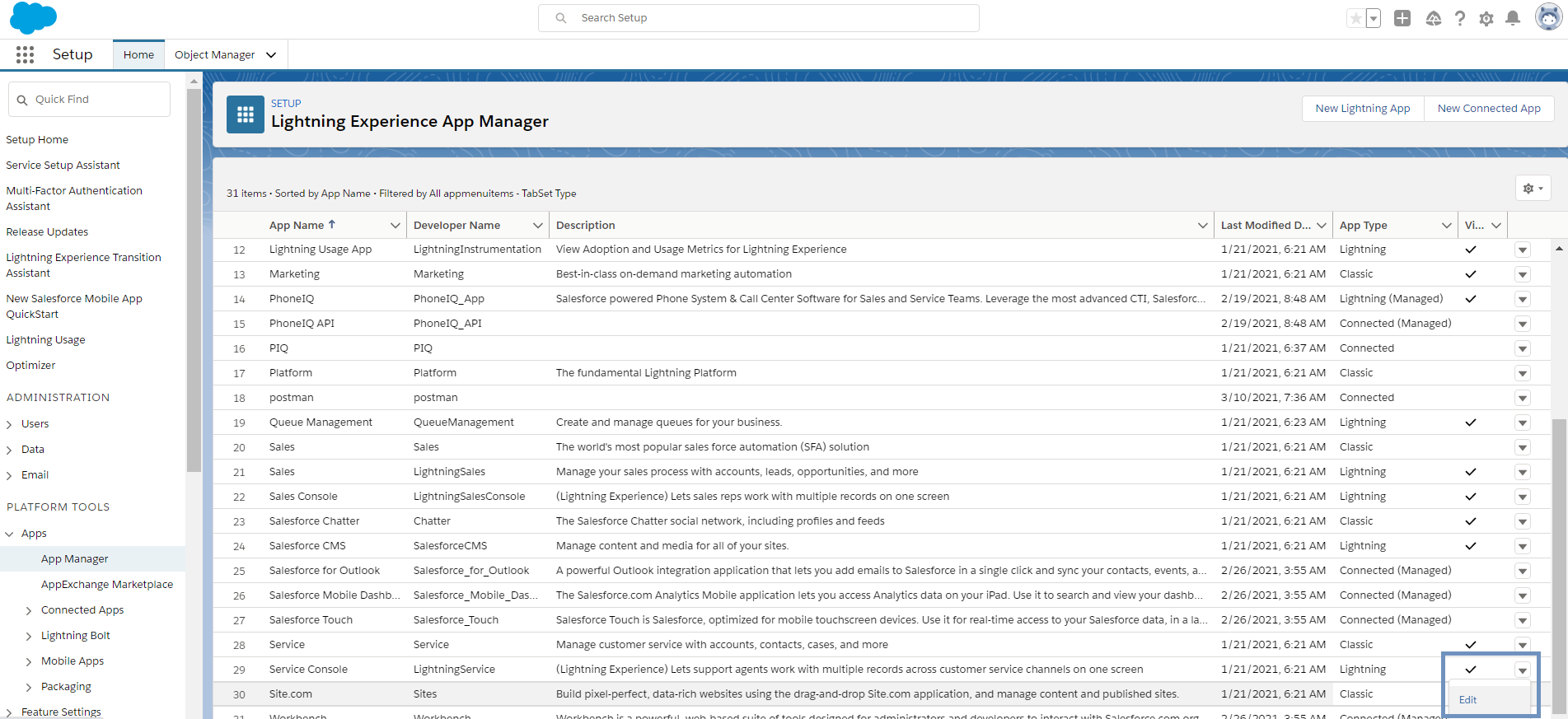The width and height of the screenshot is (1568, 719).
Task: Choose Edit from the row action menu
Action: pos(1467,700)
